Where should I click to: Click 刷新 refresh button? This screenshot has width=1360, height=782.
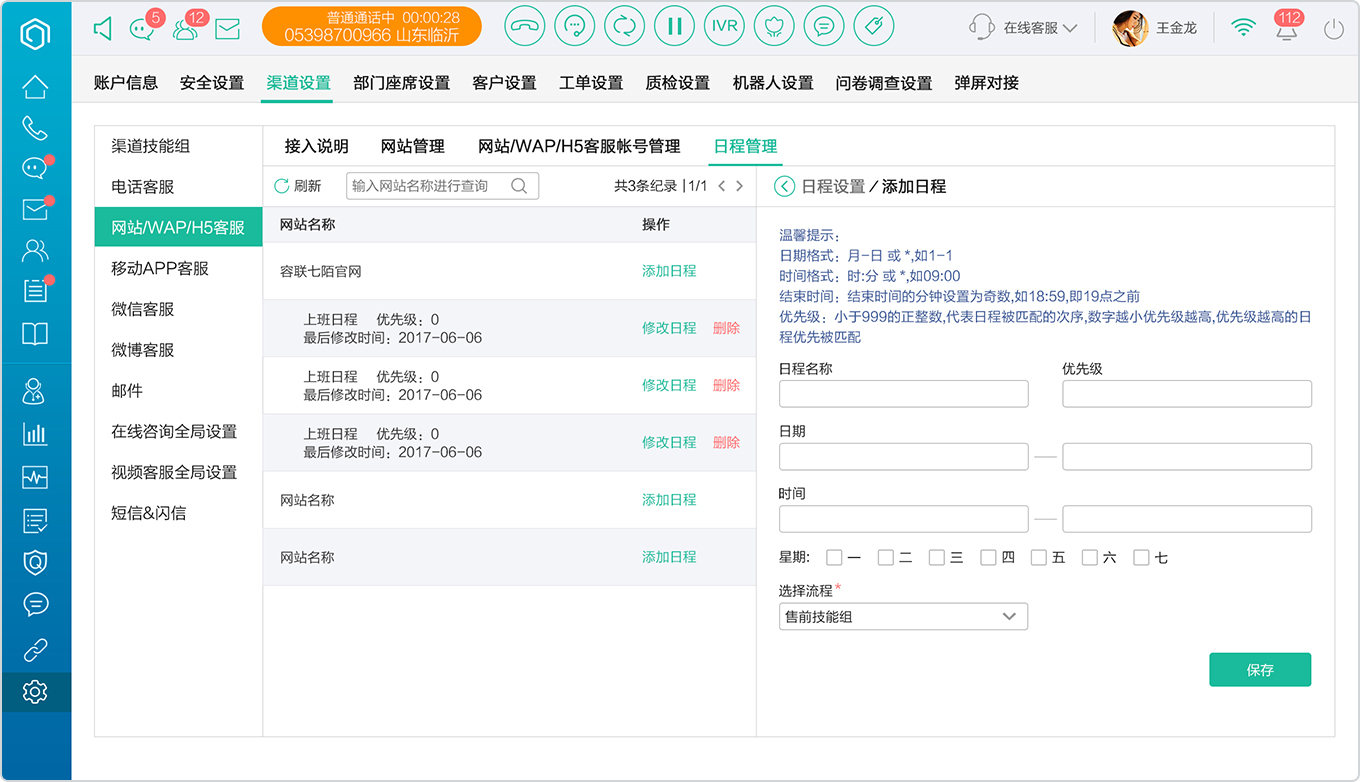click(x=298, y=186)
